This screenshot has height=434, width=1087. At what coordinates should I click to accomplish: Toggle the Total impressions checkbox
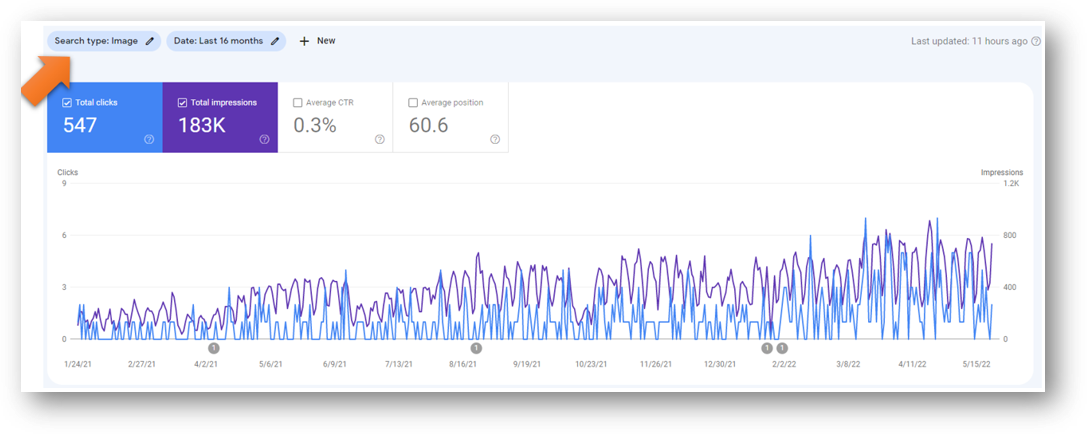[182, 103]
